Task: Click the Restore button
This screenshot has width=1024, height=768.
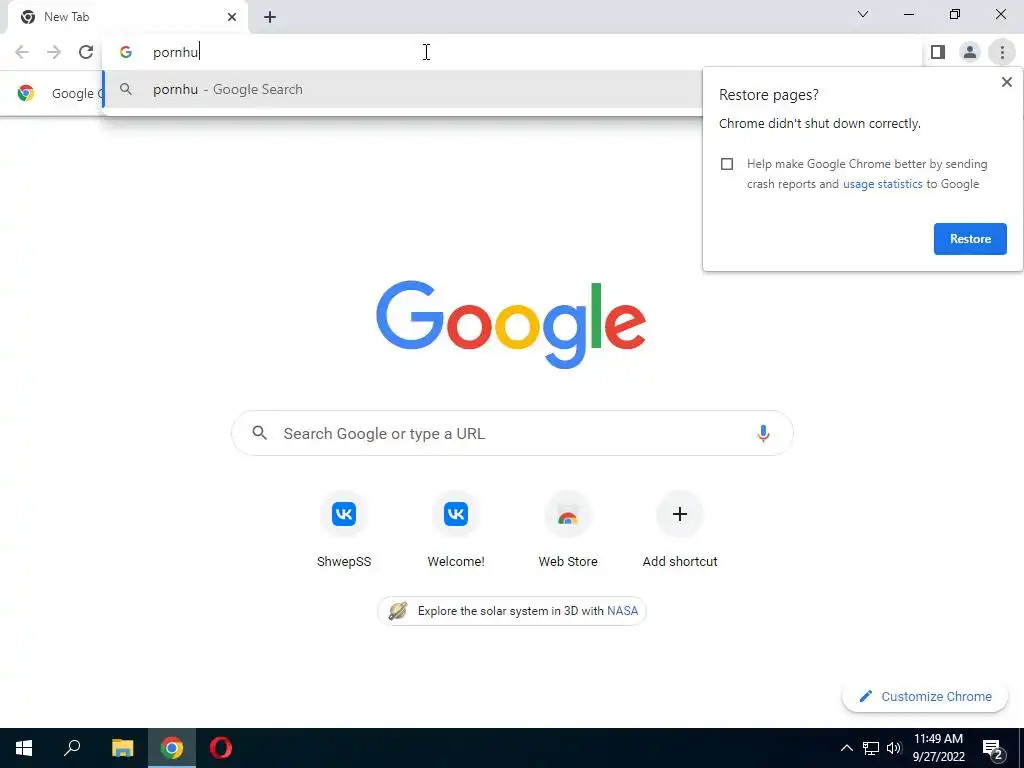Action: pos(970,239)
